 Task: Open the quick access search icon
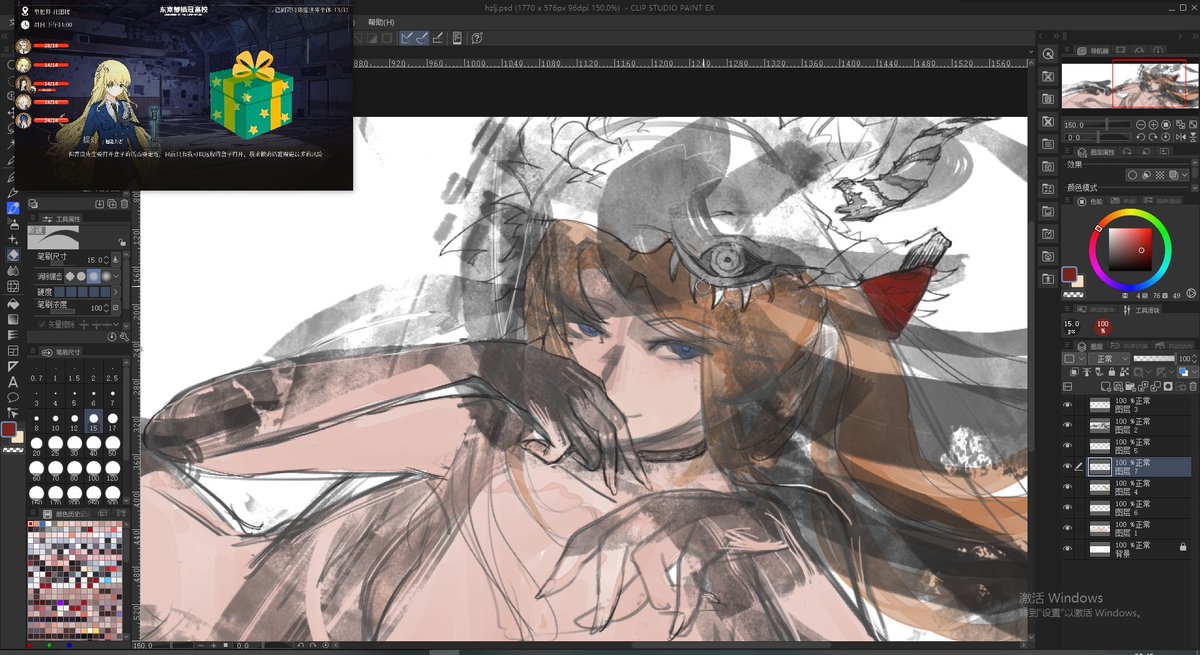coord(1049,54)
